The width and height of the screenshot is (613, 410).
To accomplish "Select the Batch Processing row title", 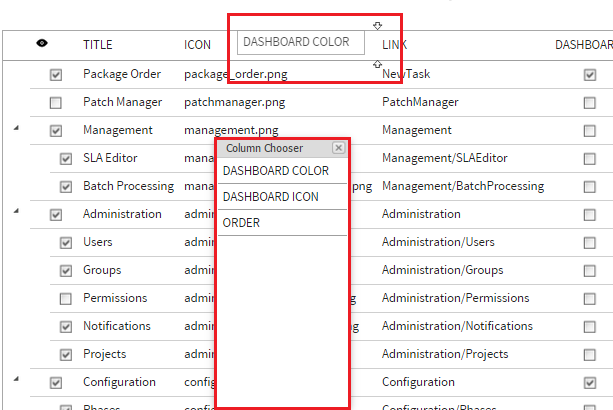I will coord(128,186).
